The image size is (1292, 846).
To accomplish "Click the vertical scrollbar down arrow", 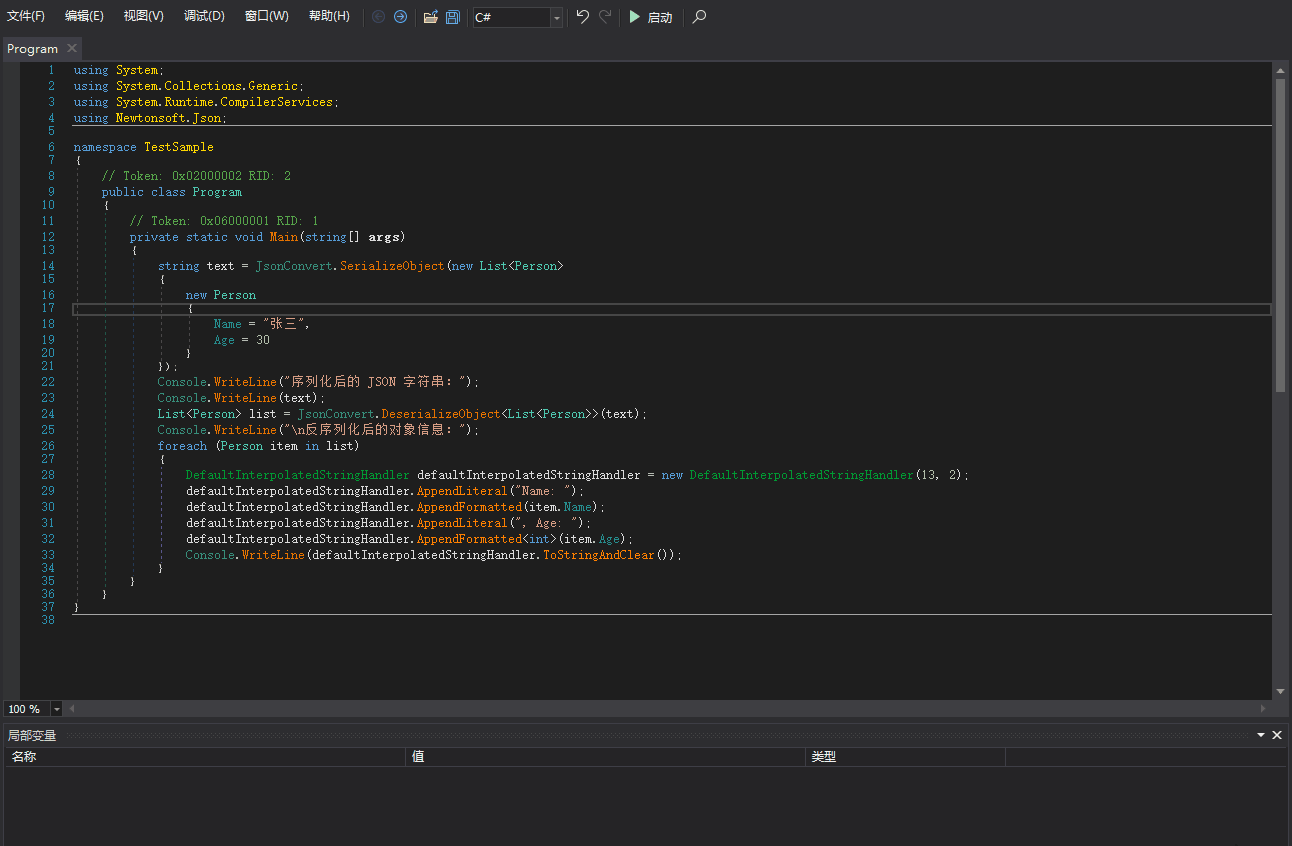I will point(1280,691).
